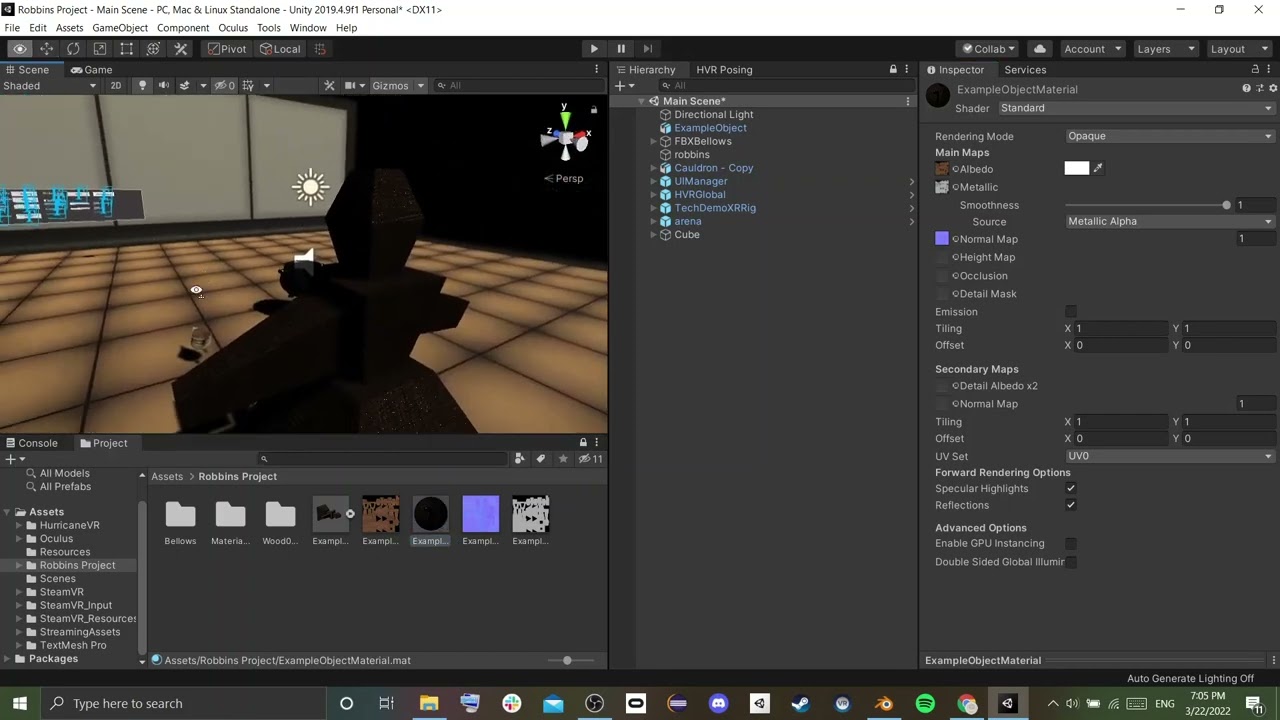
Task: Select the combined Transform tool
Action: (x=153, y=49)
